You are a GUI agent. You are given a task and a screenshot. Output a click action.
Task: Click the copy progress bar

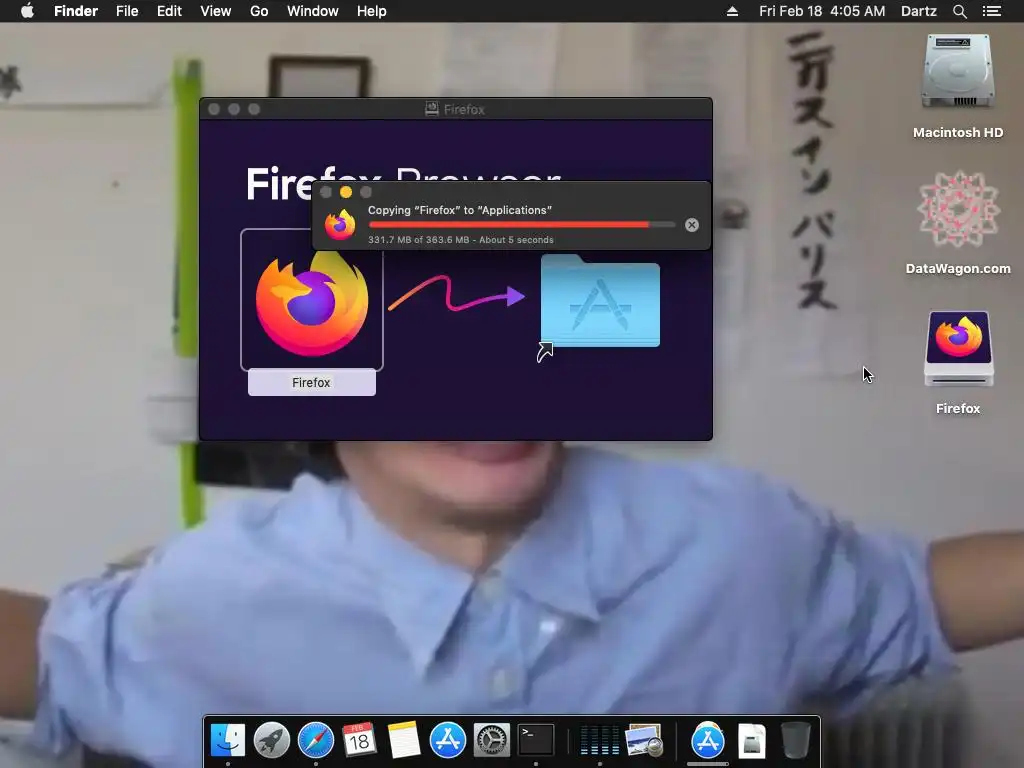pos(522,225)
